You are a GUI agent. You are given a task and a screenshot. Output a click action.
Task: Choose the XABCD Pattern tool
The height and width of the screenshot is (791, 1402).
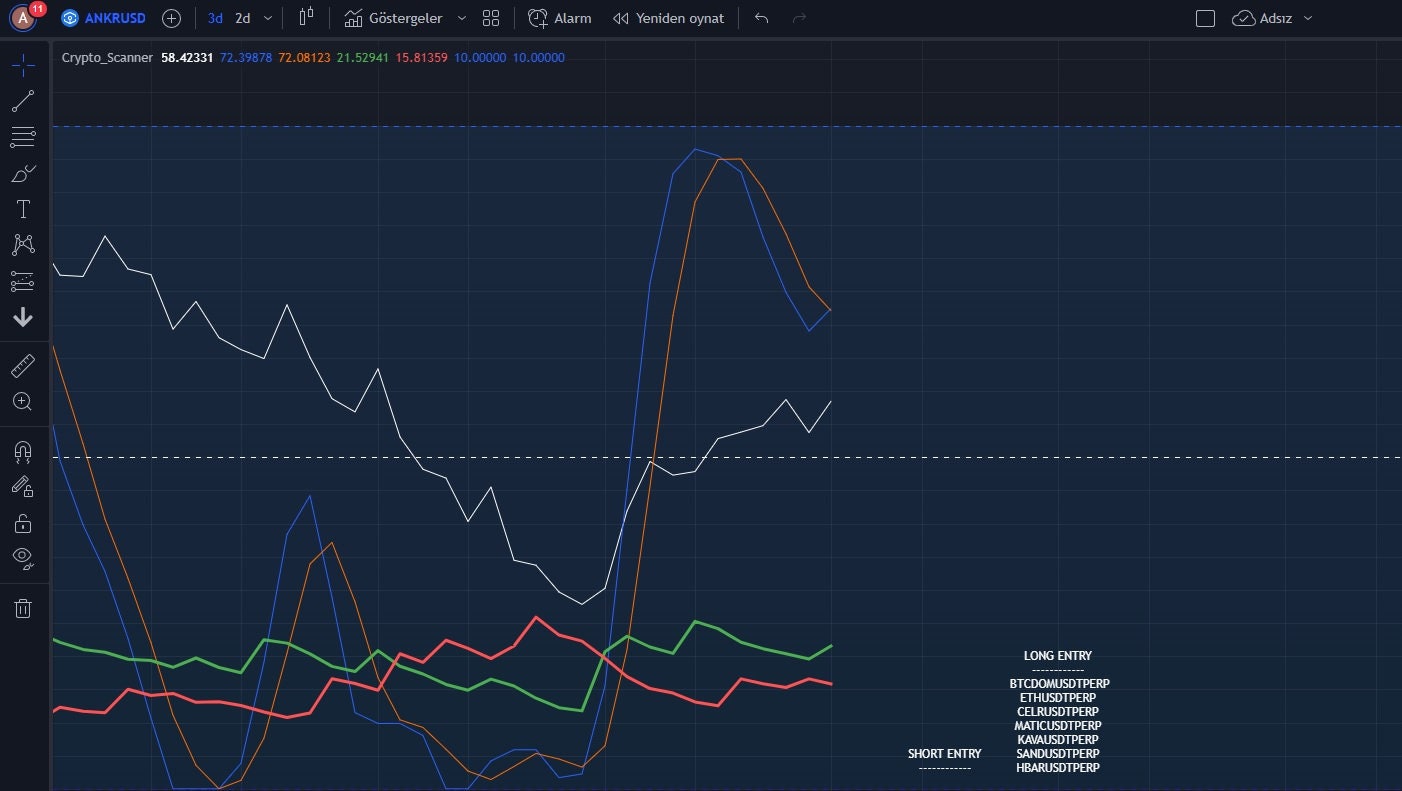click(x=23, y=245)
